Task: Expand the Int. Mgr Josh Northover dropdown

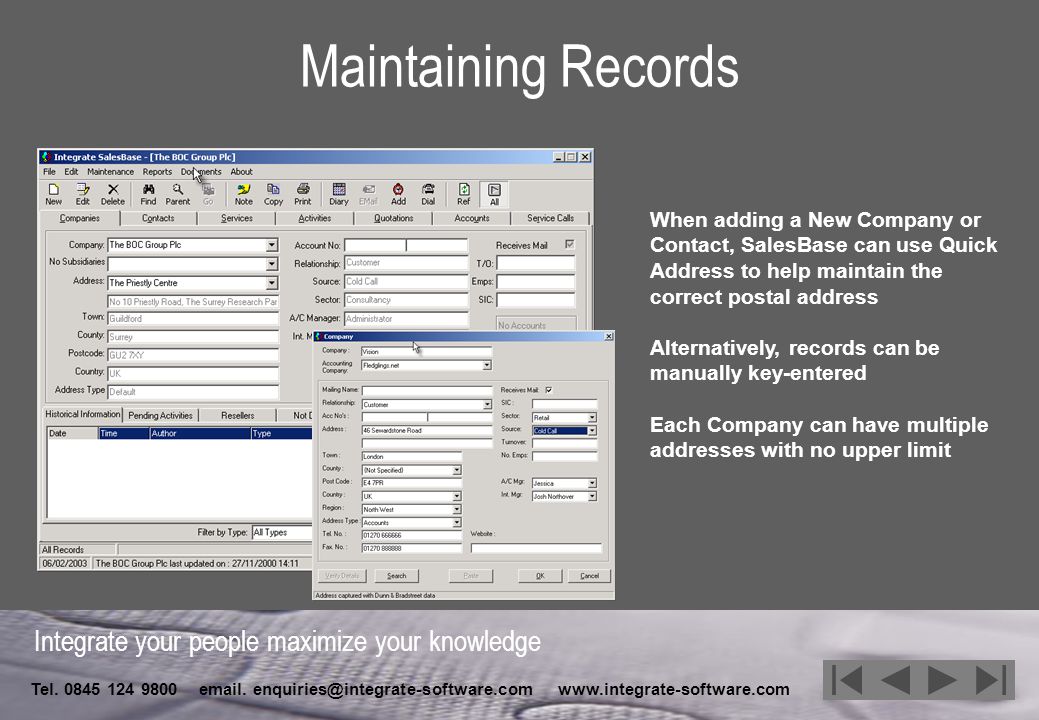Action: point(592,496)
